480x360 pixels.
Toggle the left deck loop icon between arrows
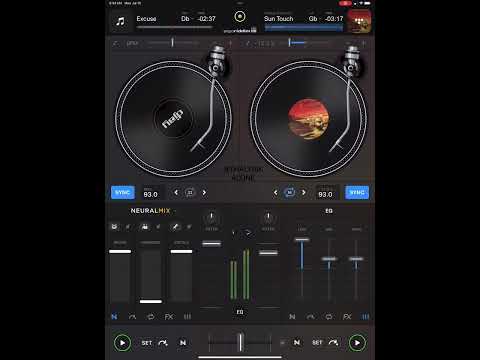(190, 192)
